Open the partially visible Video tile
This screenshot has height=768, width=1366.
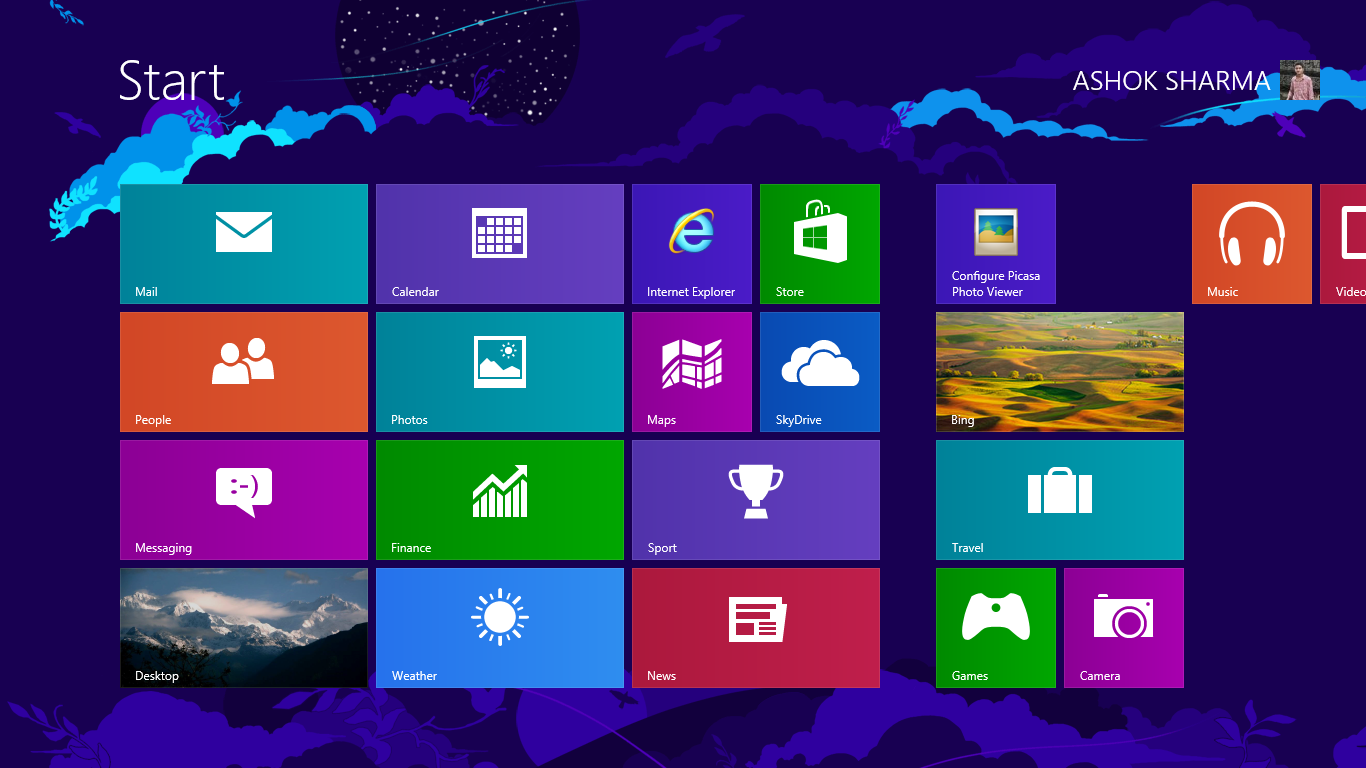tap(1343, 244)
